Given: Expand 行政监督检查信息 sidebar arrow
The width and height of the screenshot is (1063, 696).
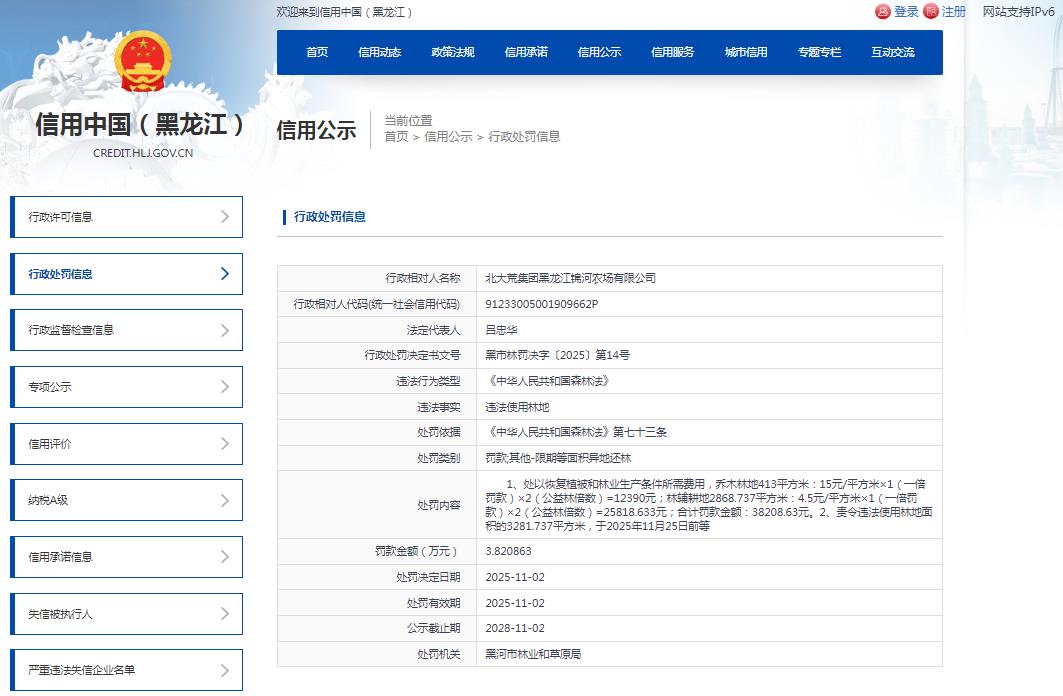Looking at the screenshot, I should (225, 330).
